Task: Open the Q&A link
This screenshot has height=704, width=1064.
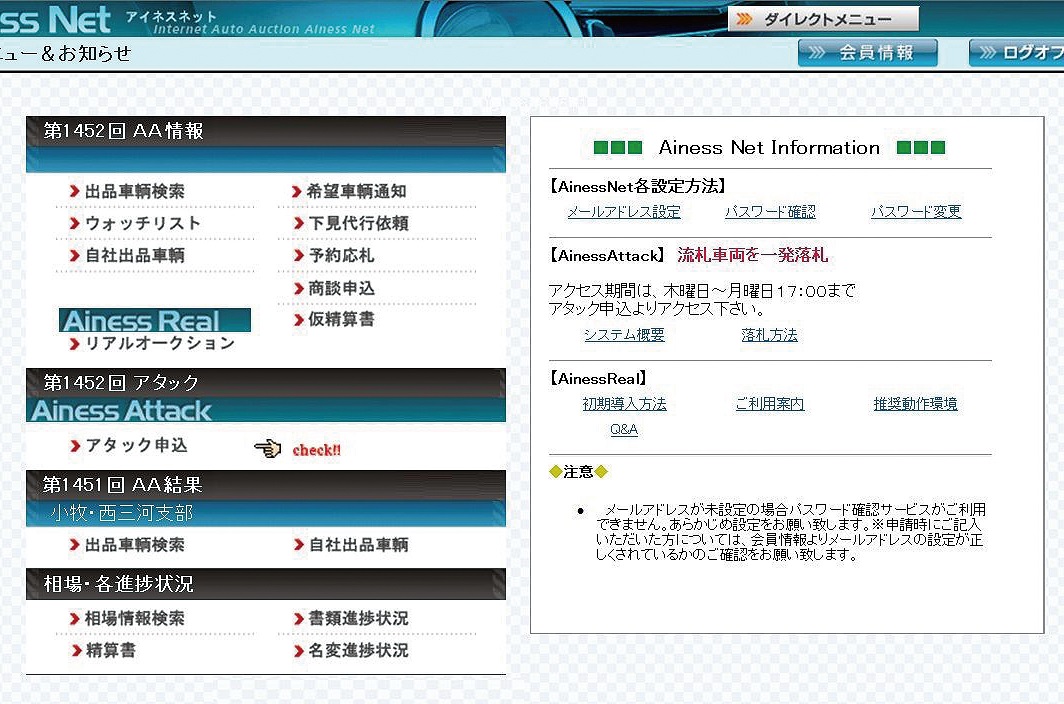Action: tap(624, 429)
